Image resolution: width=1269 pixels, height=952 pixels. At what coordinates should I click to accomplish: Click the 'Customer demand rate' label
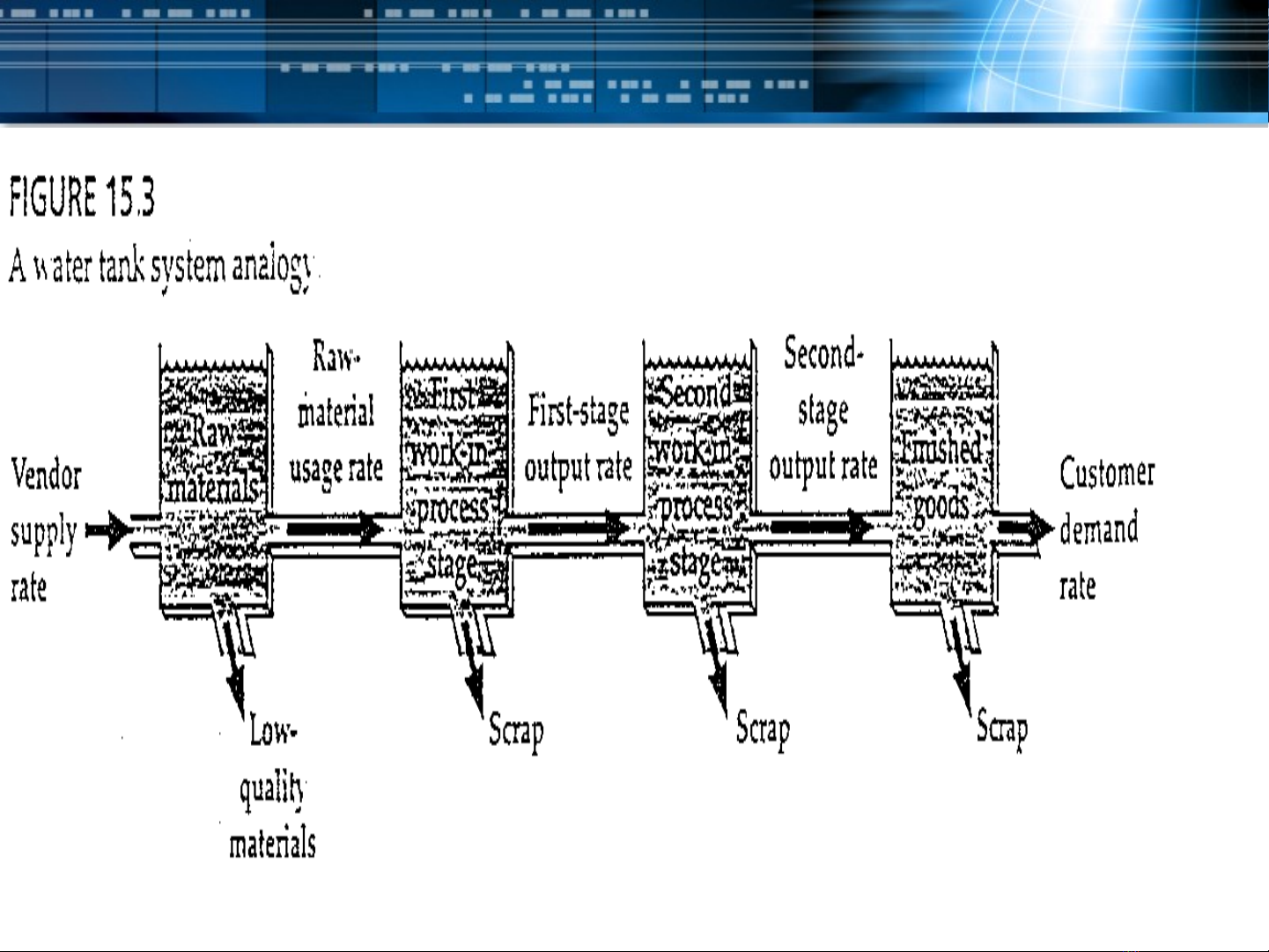pyautogui.click(x=1107, y=528)
